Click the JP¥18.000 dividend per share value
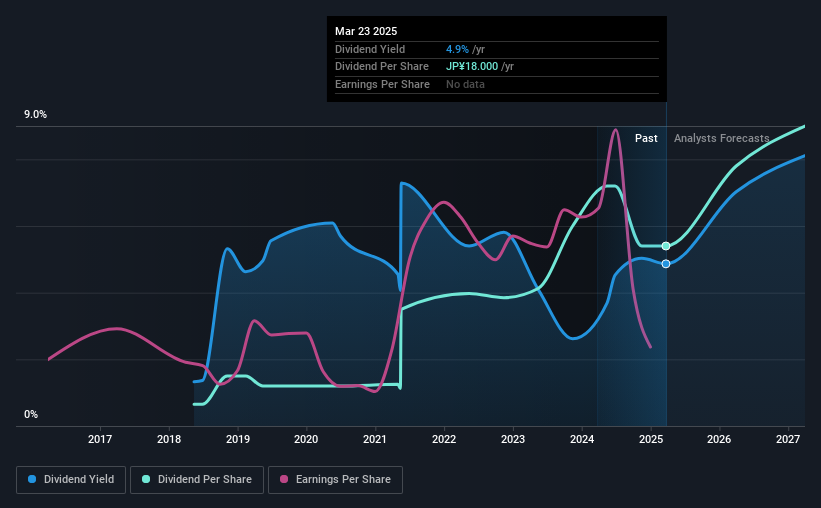The height and width of the screenshot is (508, 821). pyautogui.click(x=472, y=67)
